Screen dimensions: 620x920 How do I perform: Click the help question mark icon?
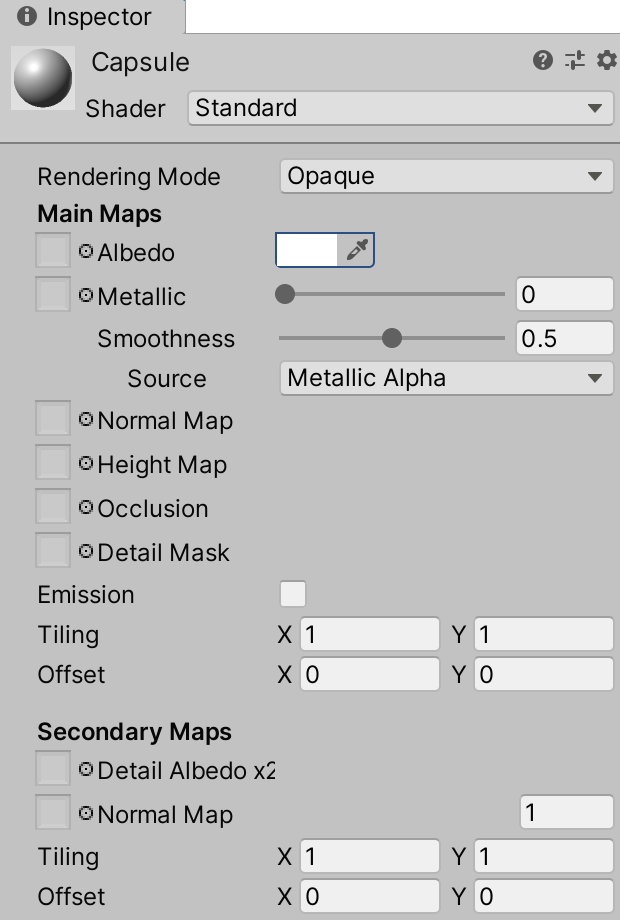543,61
